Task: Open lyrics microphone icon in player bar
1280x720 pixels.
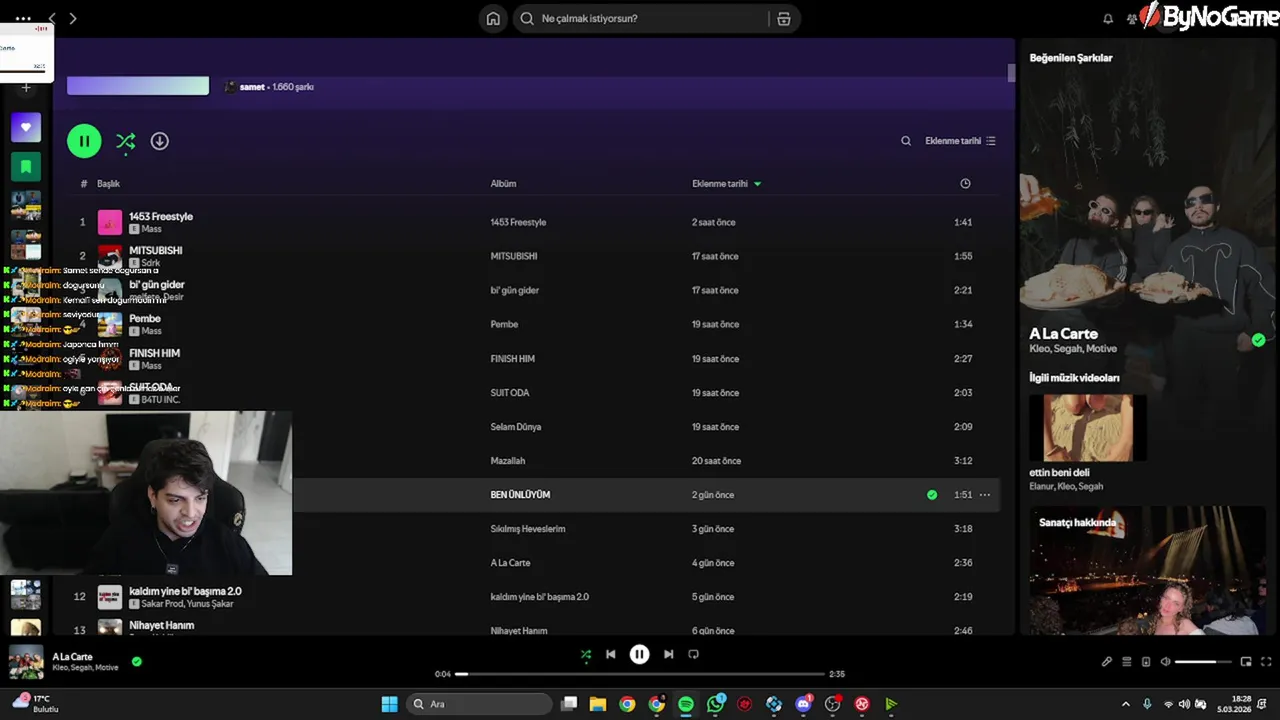Action: pos(1107,661)
